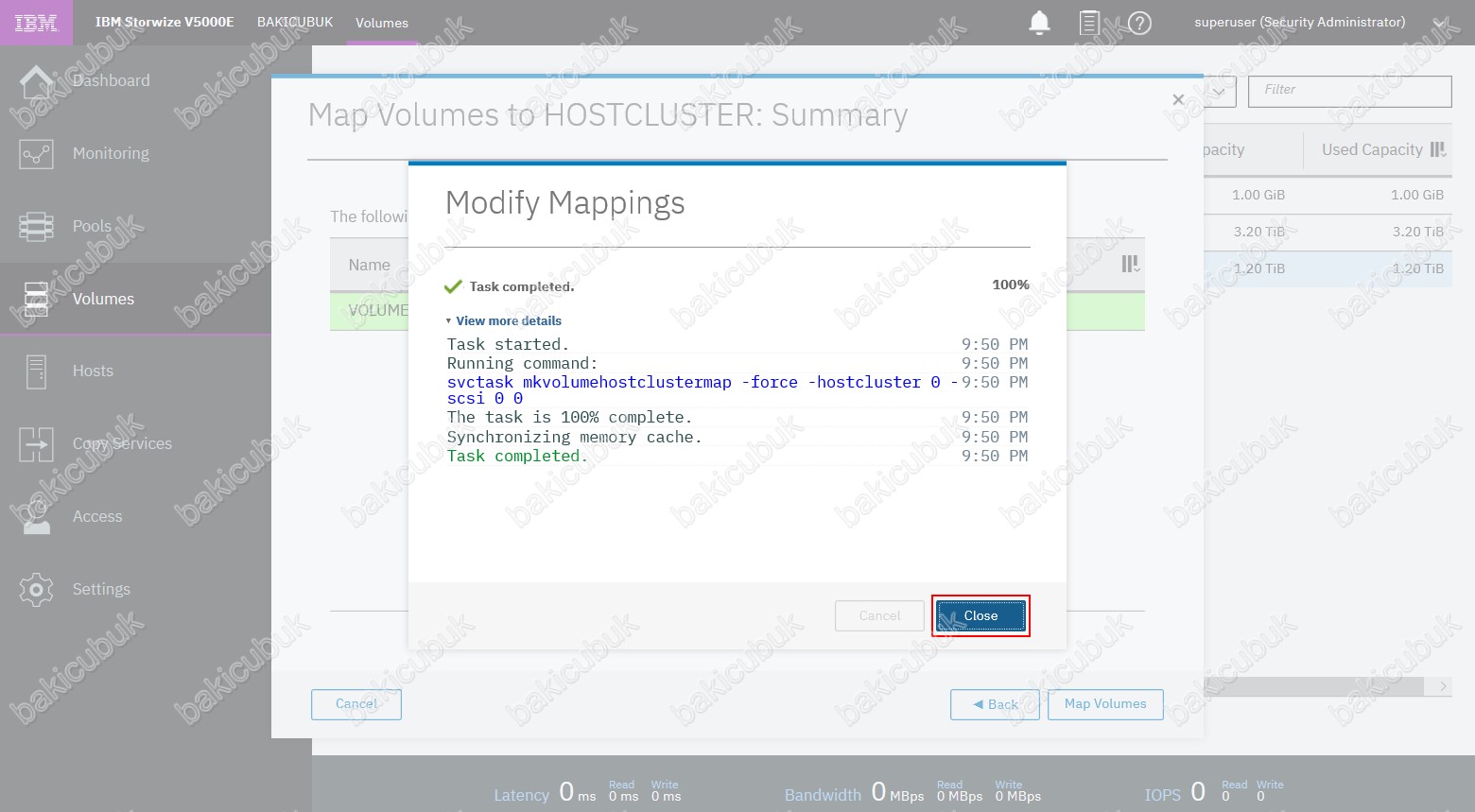Open the Pools menu item
This screenshot has height=812, width=1475.
click(93, 226)
